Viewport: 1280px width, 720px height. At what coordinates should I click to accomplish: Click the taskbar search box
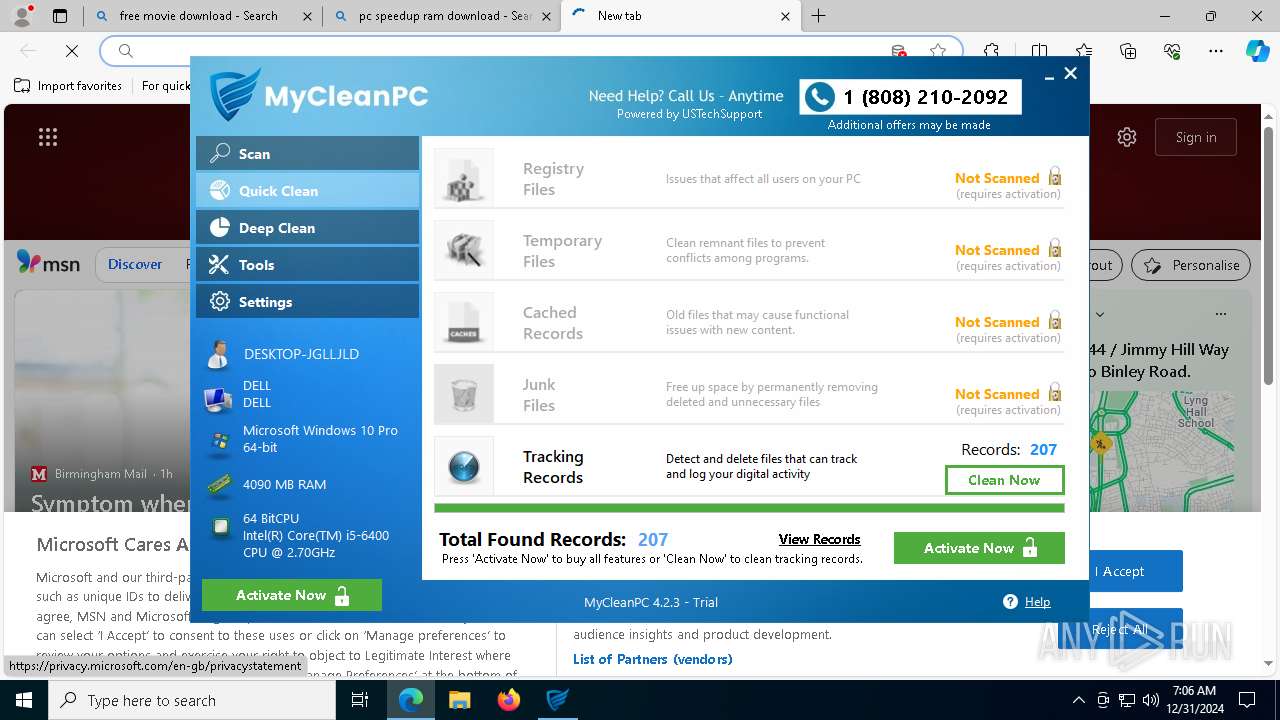[x=192, y=700]
